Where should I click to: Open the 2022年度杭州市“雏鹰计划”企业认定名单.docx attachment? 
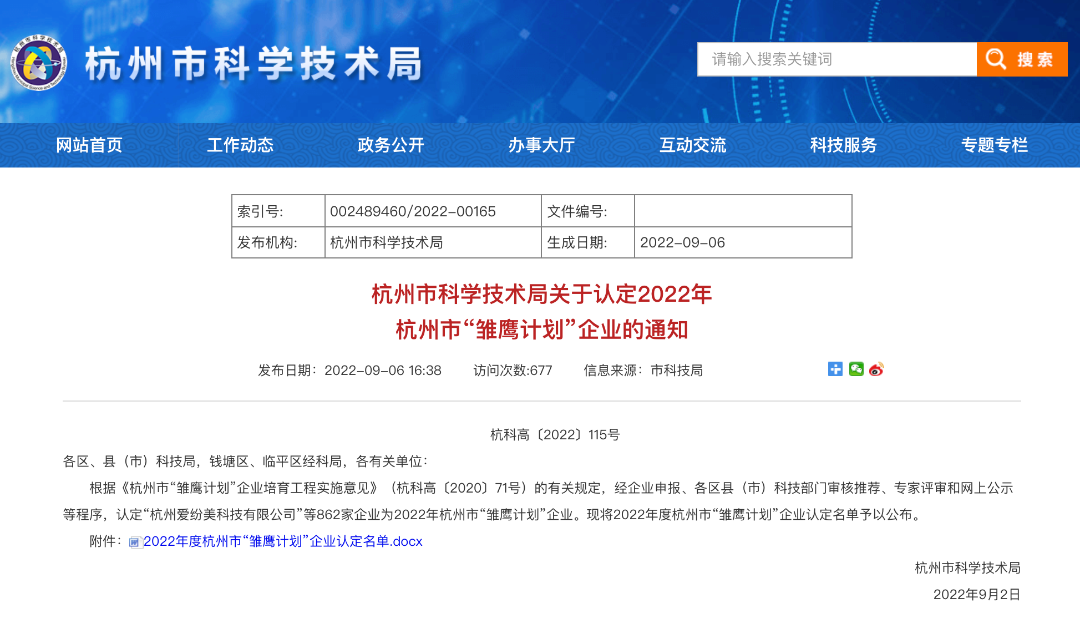coord(283,541)
